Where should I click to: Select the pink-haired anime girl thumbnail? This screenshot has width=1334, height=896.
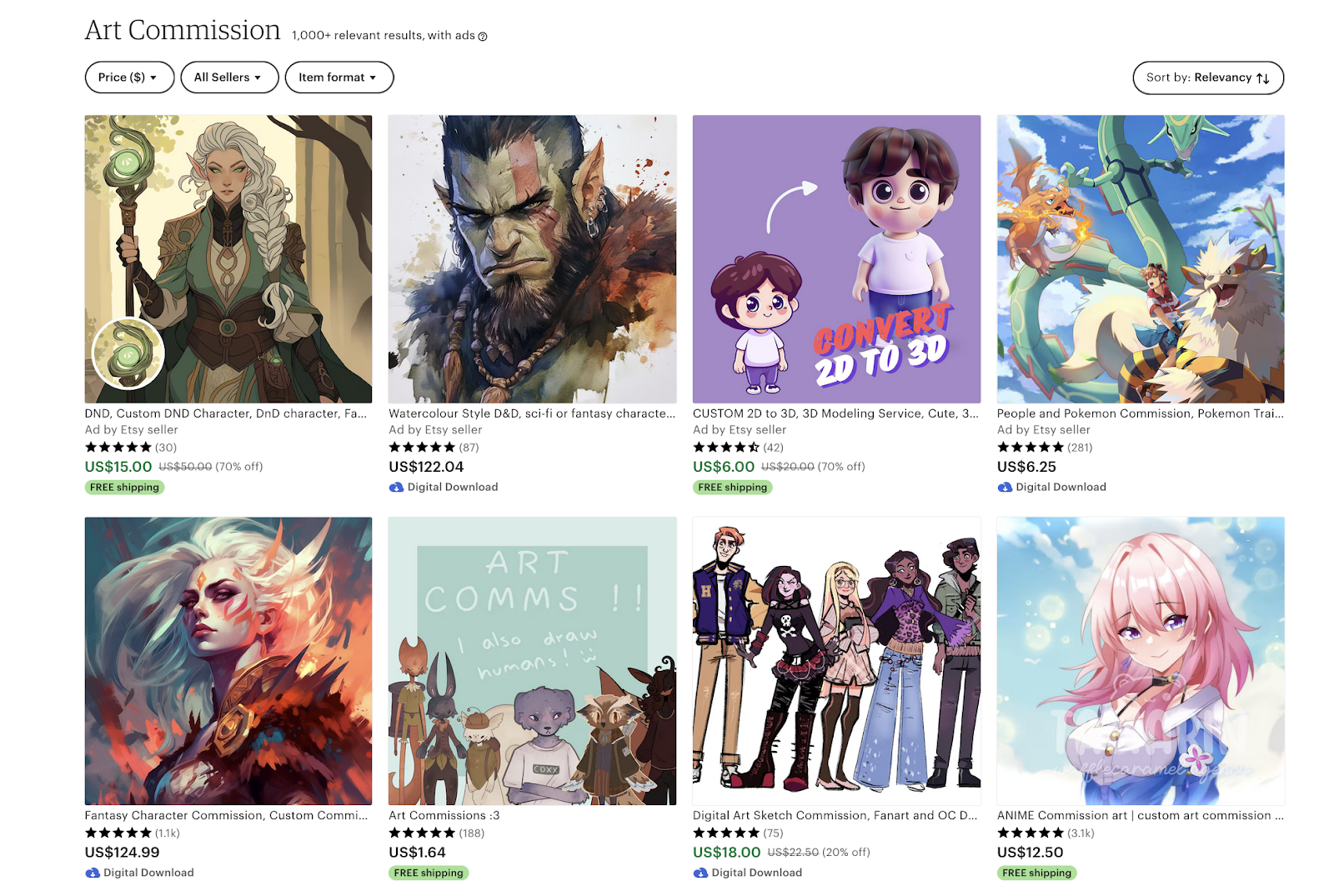click(1141, 661)
